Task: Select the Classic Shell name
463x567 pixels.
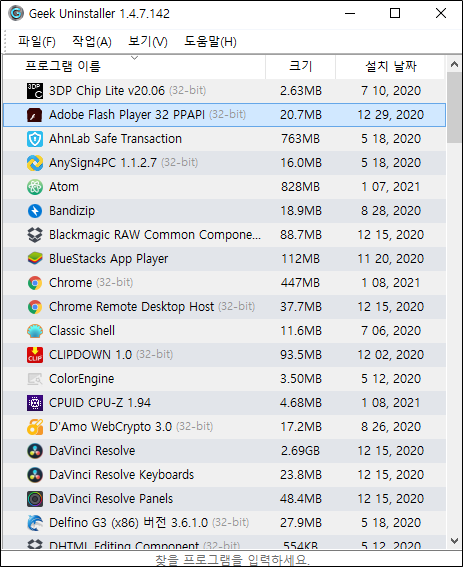Action: click(x=82, y=331)
